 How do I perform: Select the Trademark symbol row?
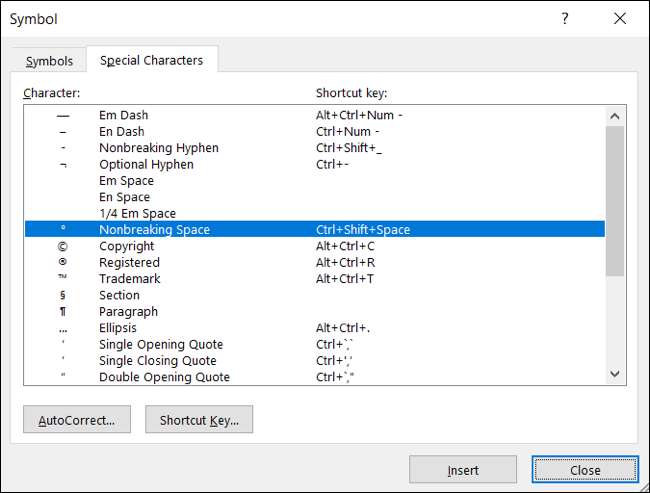pos(129,279)
